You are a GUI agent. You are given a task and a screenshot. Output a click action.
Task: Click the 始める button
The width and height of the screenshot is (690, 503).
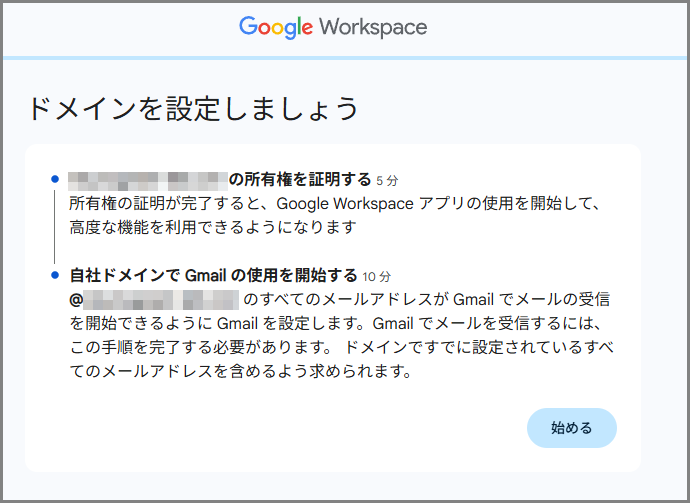point(571,428)
